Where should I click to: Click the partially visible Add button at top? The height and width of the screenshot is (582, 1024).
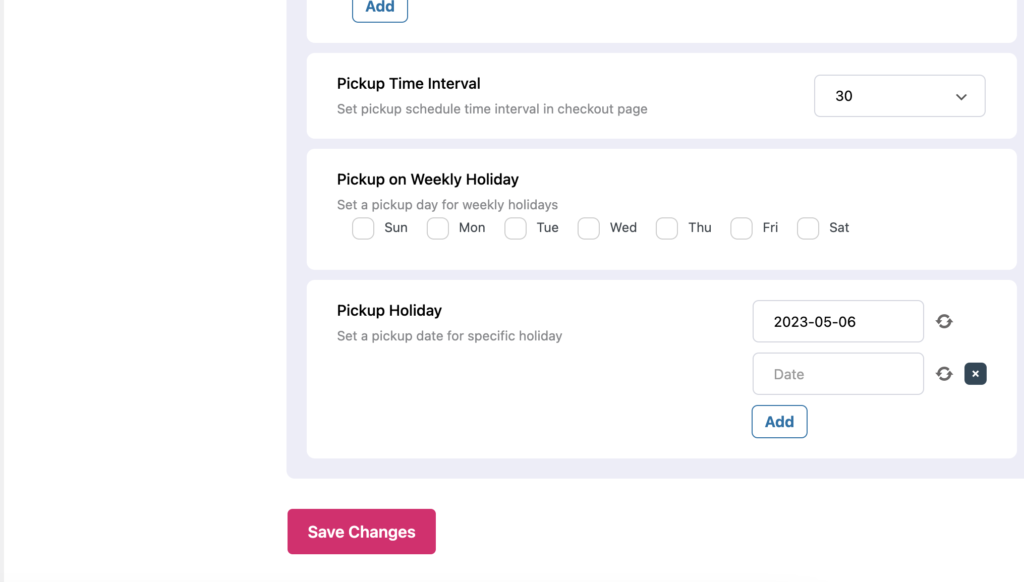pyautogui.click(x=380, y=8)
